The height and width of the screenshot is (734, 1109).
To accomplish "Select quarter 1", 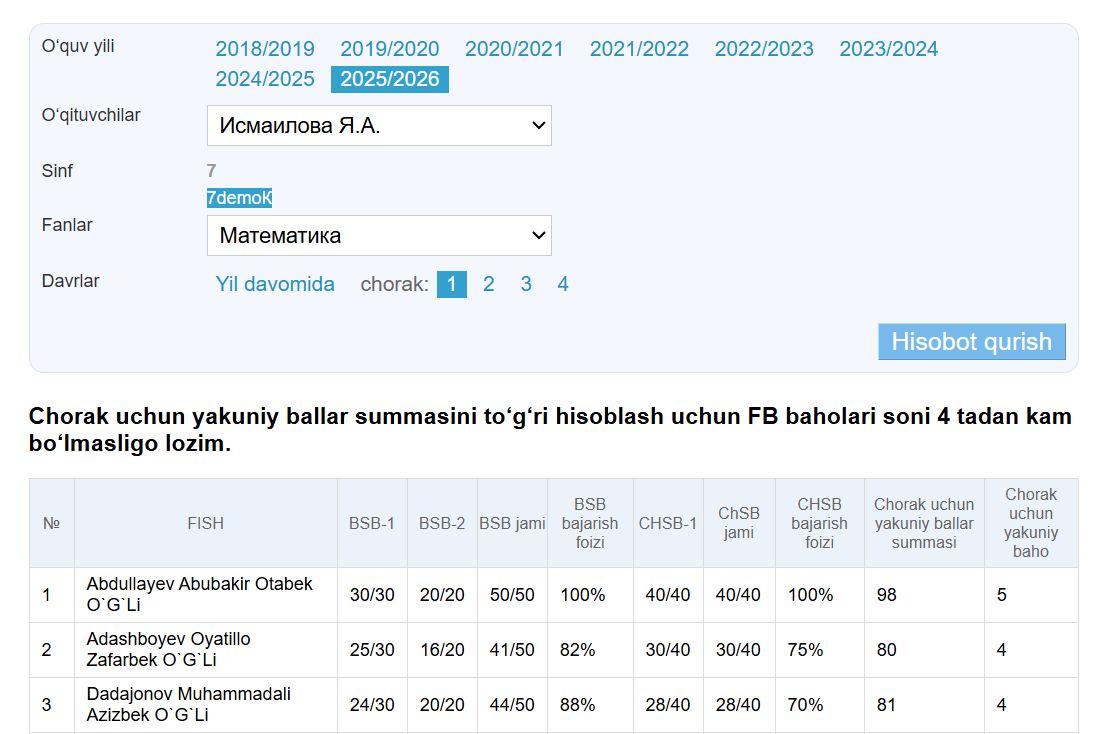I will coord(451,284).
